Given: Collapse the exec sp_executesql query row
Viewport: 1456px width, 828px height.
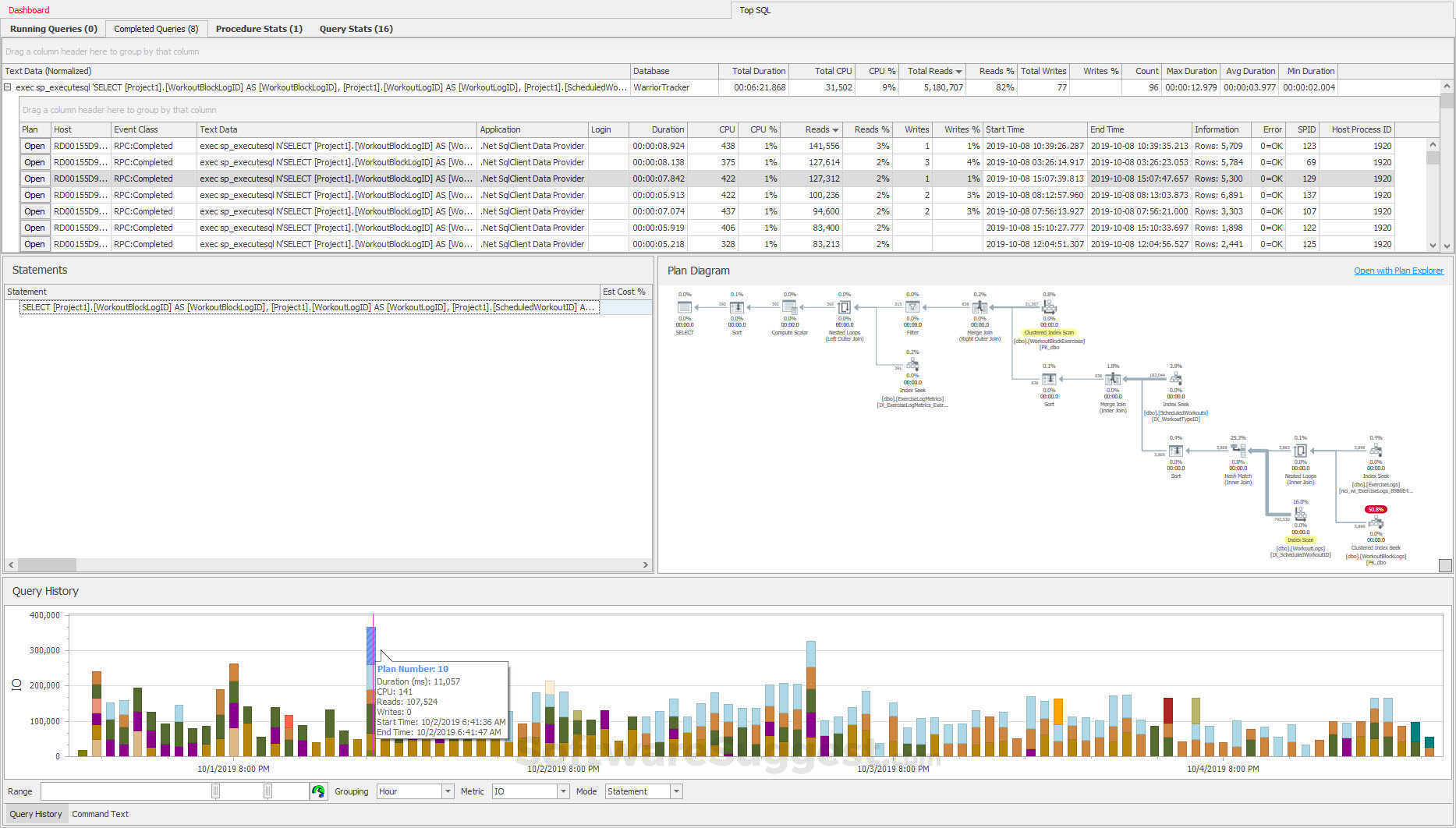Looking at the screenshot, I should tap(7, 87).
